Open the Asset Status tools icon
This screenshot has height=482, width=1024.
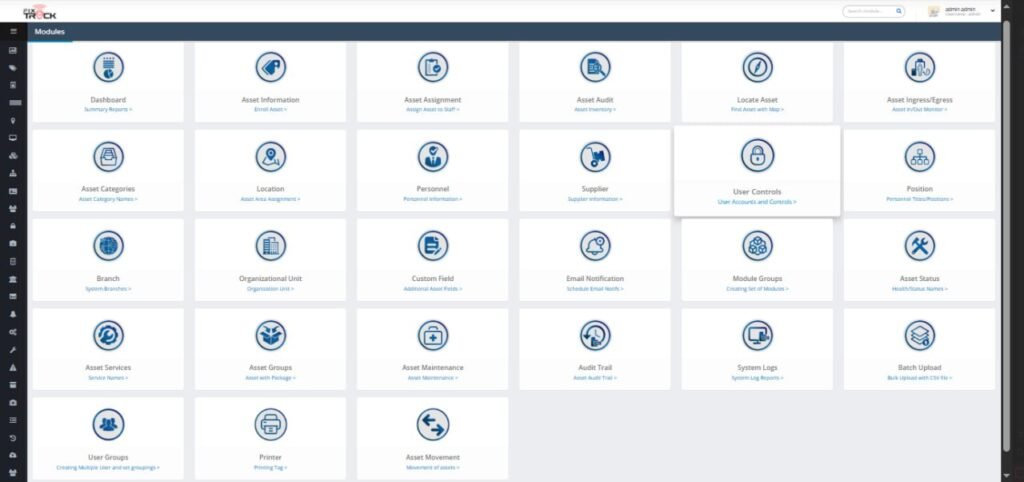919,245
